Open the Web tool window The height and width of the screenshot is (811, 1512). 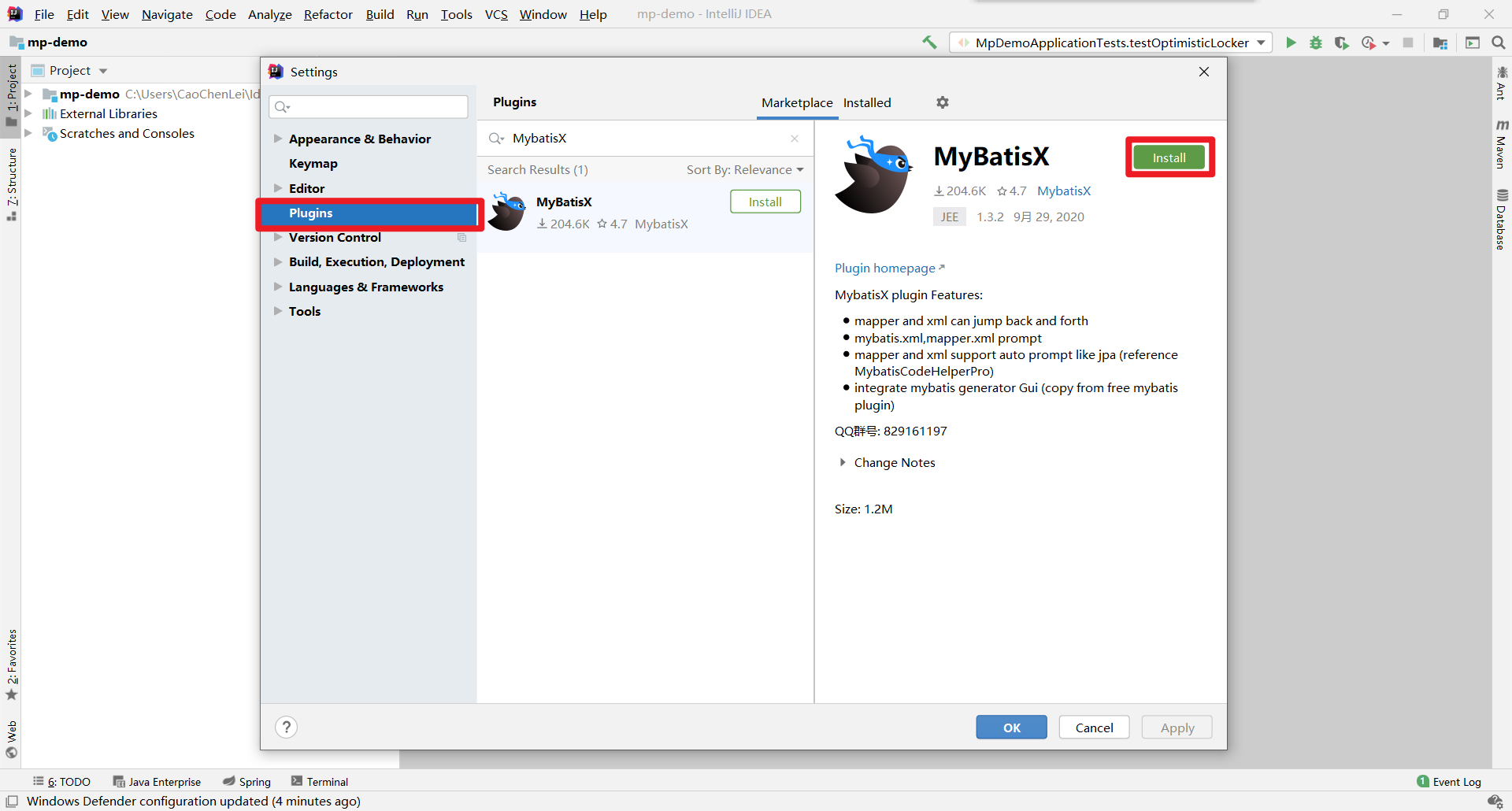coord(12,739)
